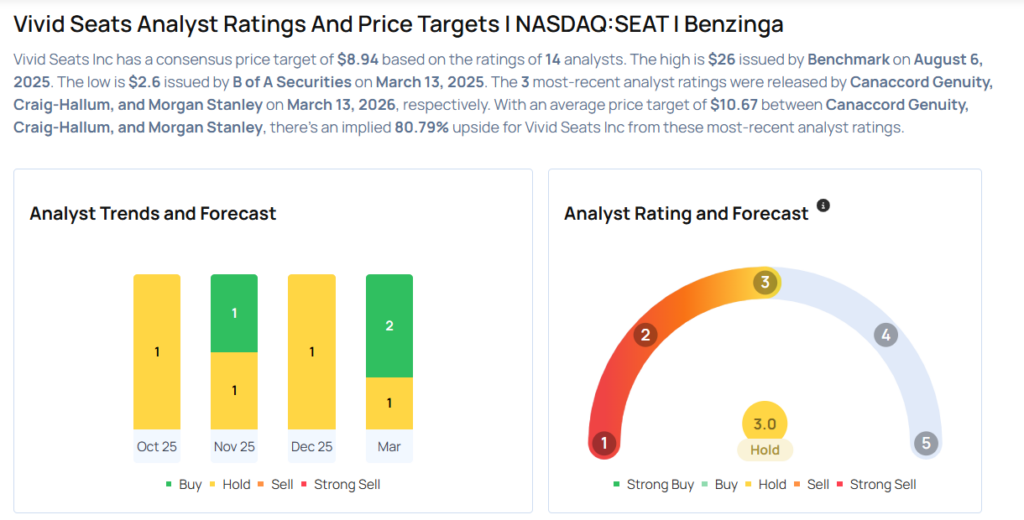Click the Analyst Trends and Forecast heading

(153, 213)
